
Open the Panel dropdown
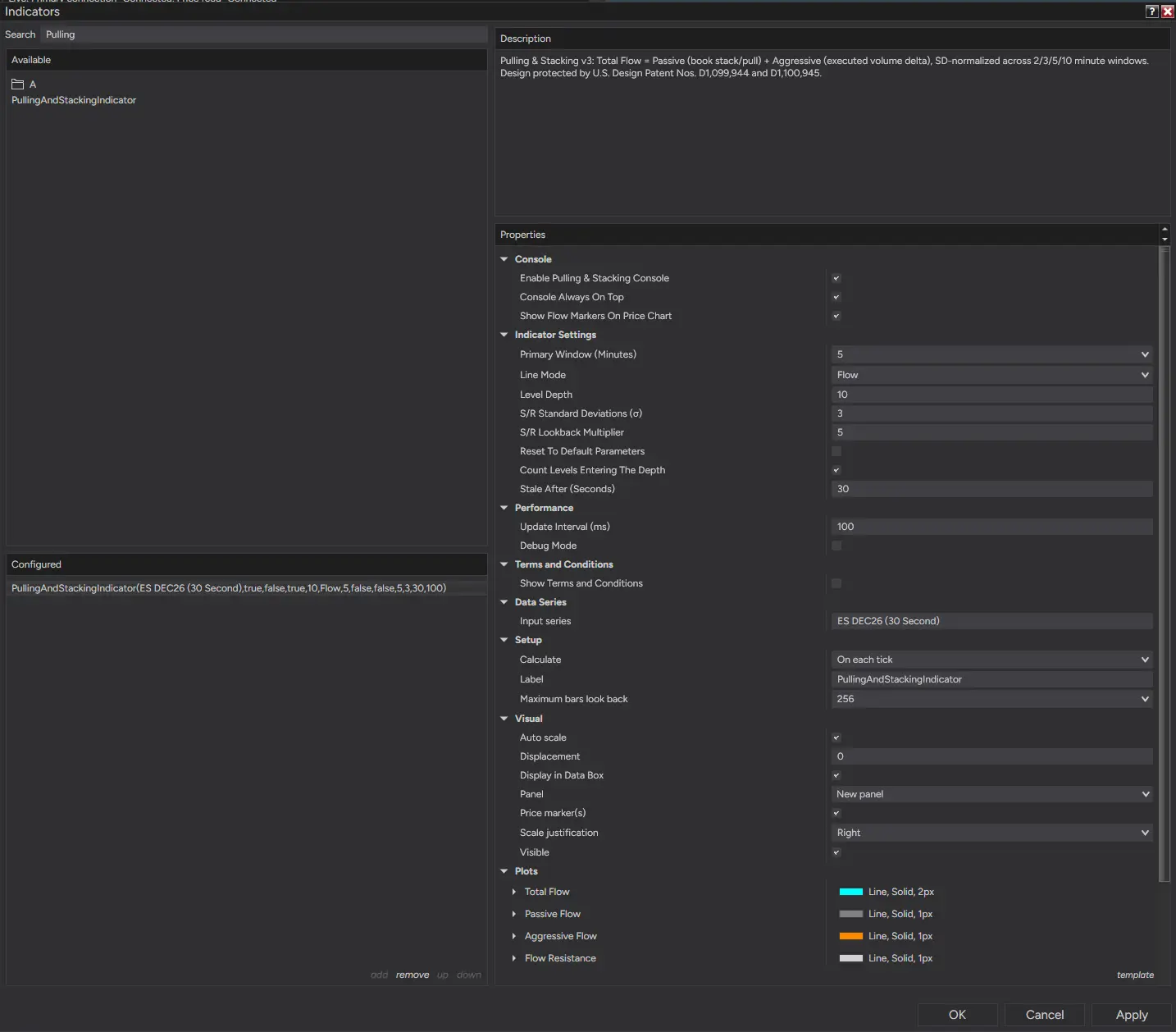pos(992,794)
